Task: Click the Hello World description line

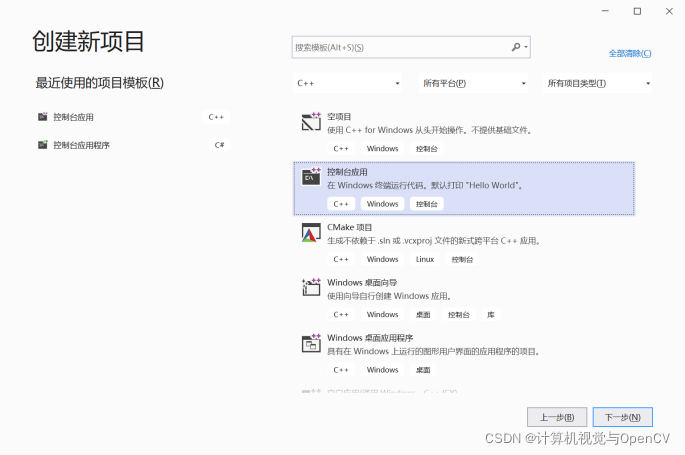Action: pos(425,186)
